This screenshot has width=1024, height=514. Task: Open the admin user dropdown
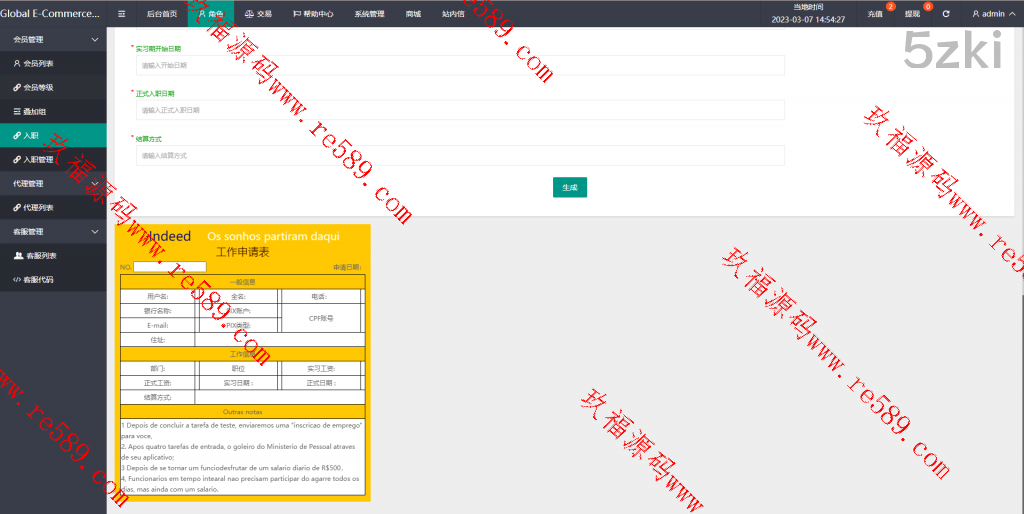[x=992, y=14]
